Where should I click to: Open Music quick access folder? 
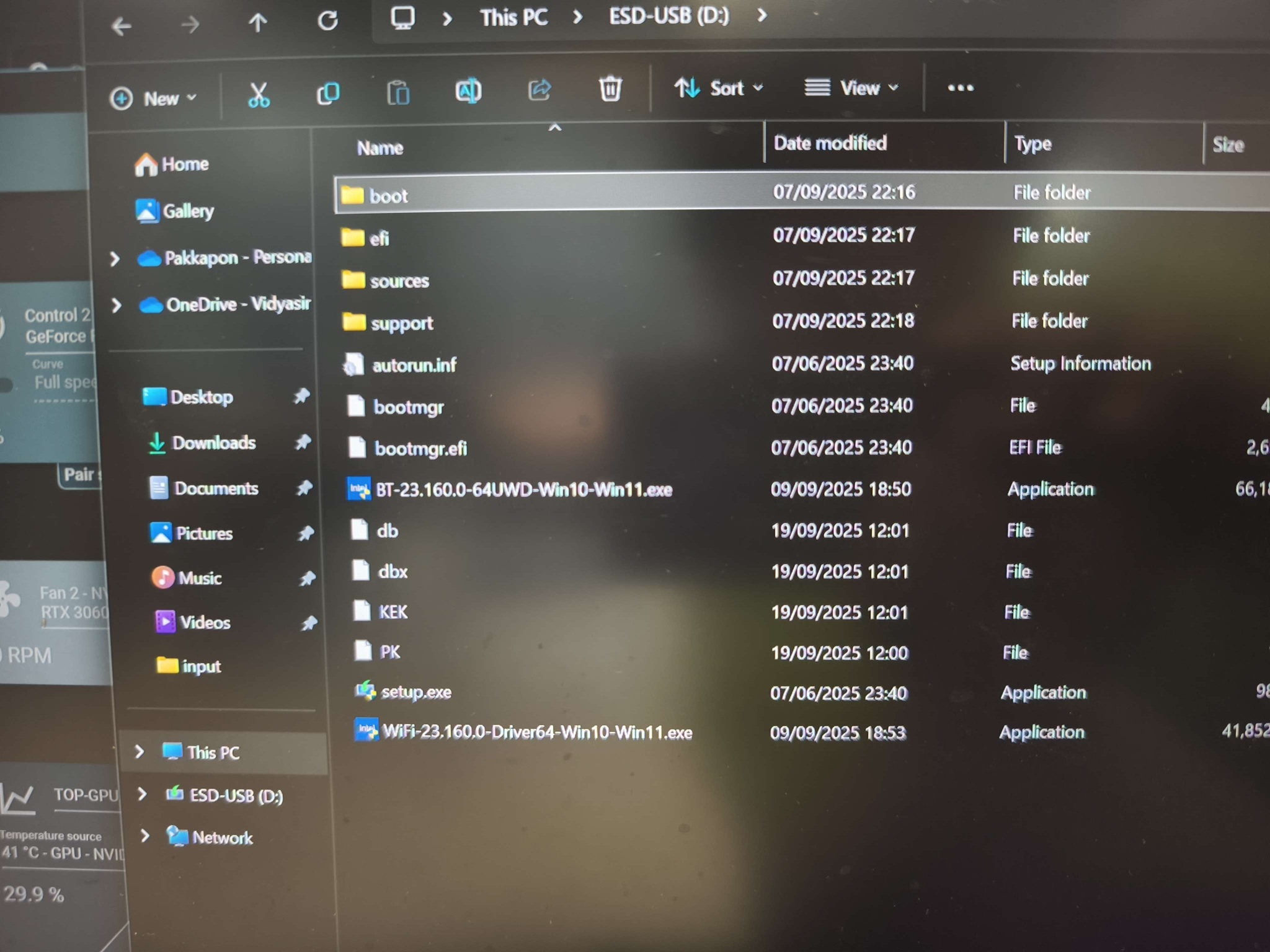pyautogui.click(x=187, y=578)
